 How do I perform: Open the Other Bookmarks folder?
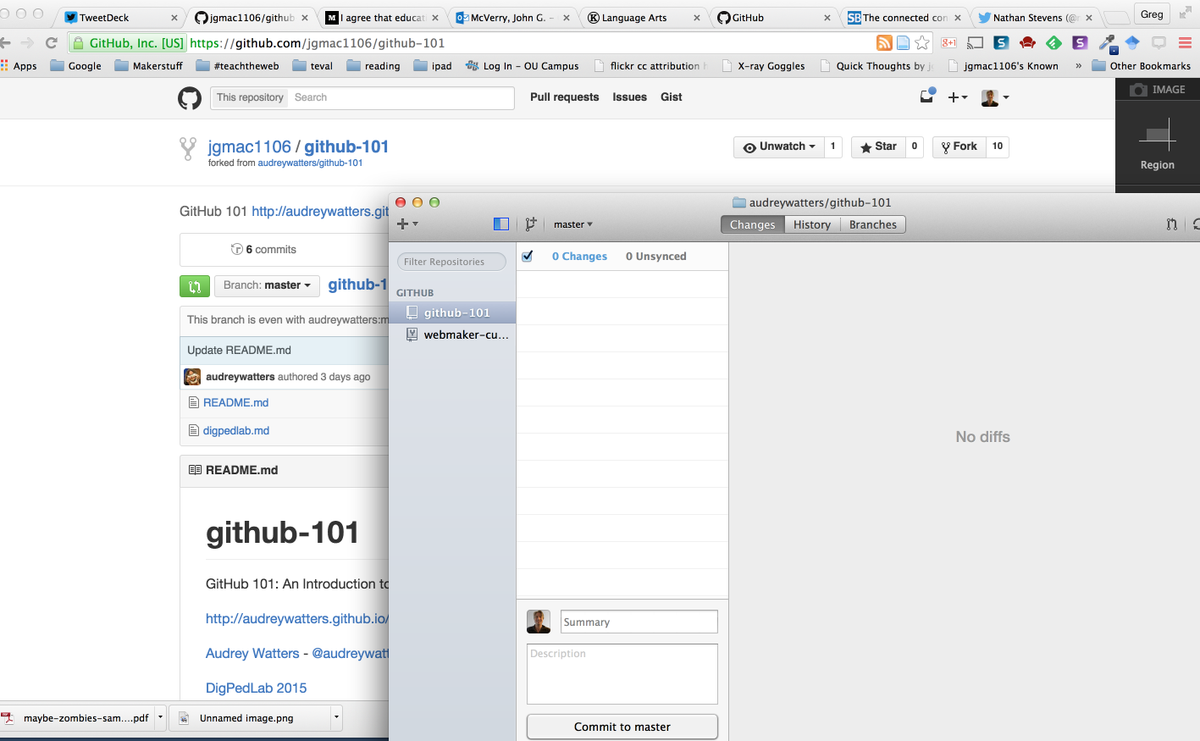point(1140,66)
